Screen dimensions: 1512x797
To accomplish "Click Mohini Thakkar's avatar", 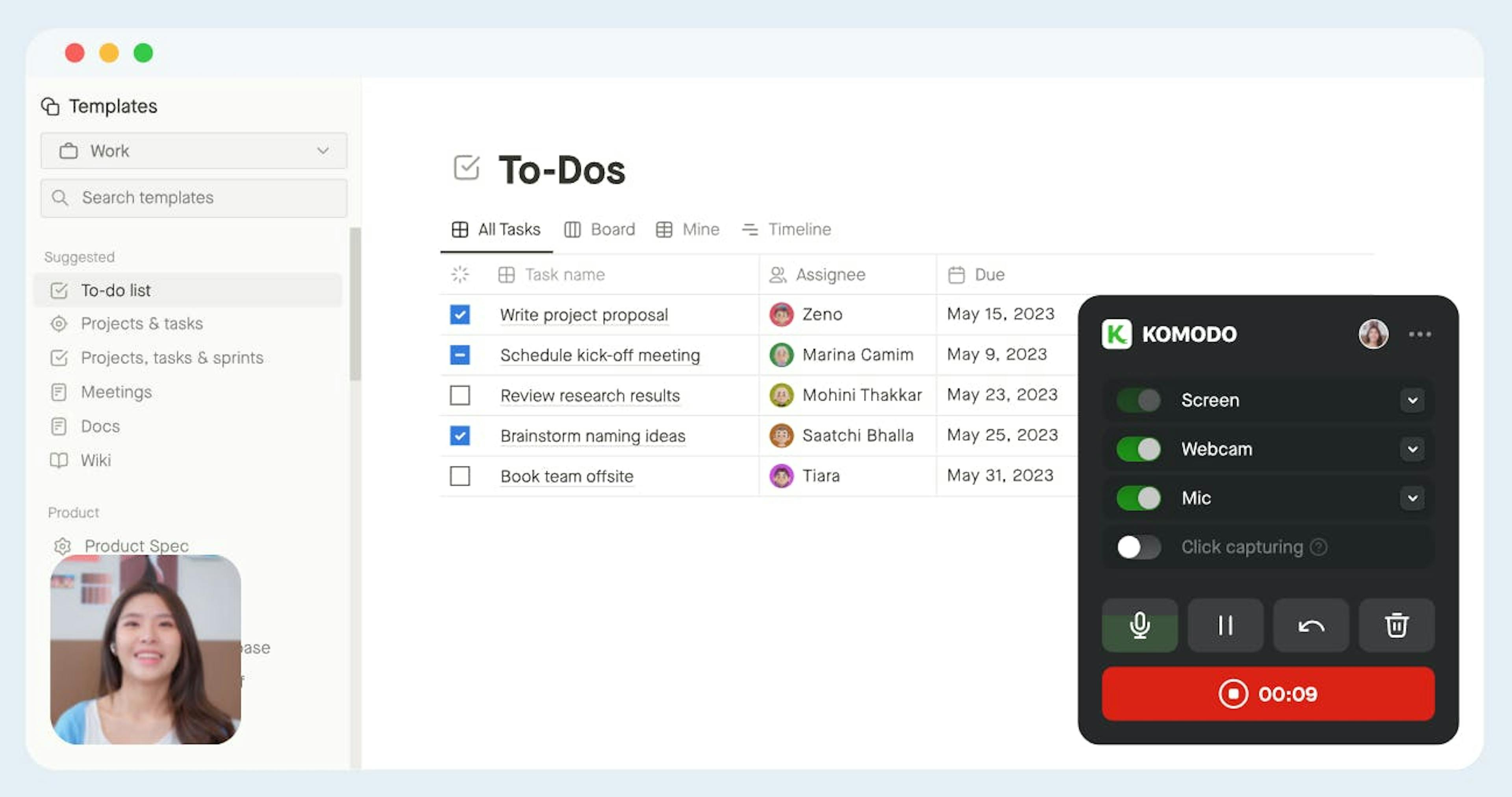I will pyautogui.click(x=781, y=395).
